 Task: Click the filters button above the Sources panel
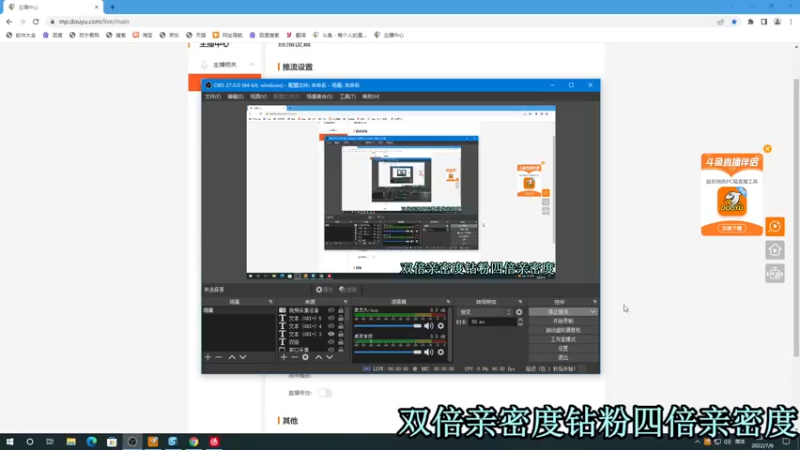[348, 289]
